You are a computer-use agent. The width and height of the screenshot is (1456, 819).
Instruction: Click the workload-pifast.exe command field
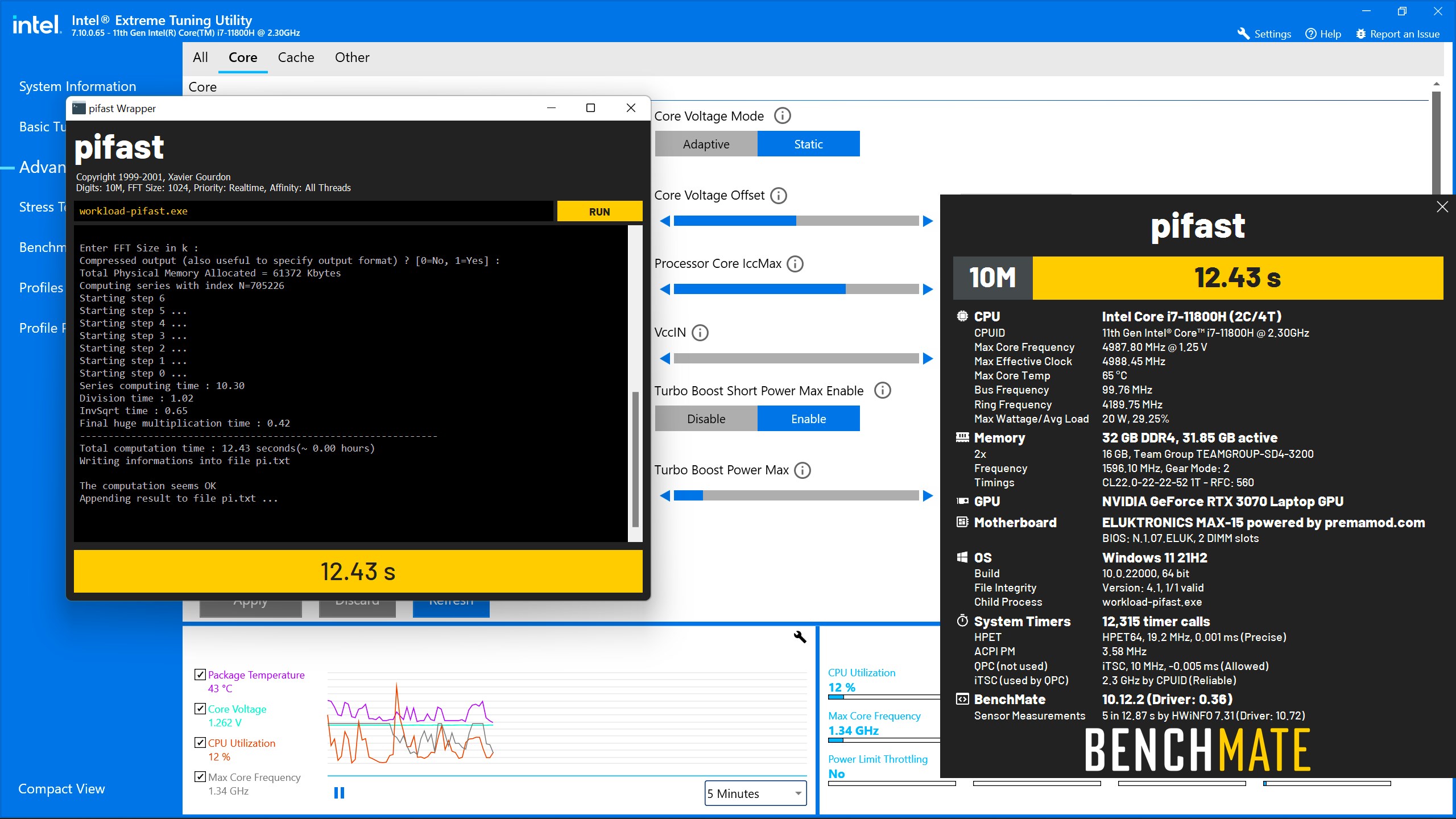313,211
